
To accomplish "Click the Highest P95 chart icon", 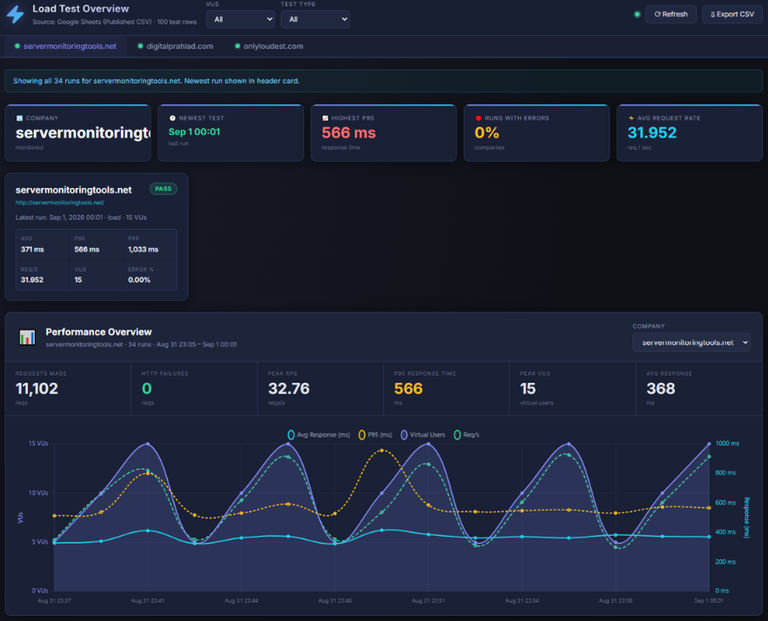I will (325, 118).
